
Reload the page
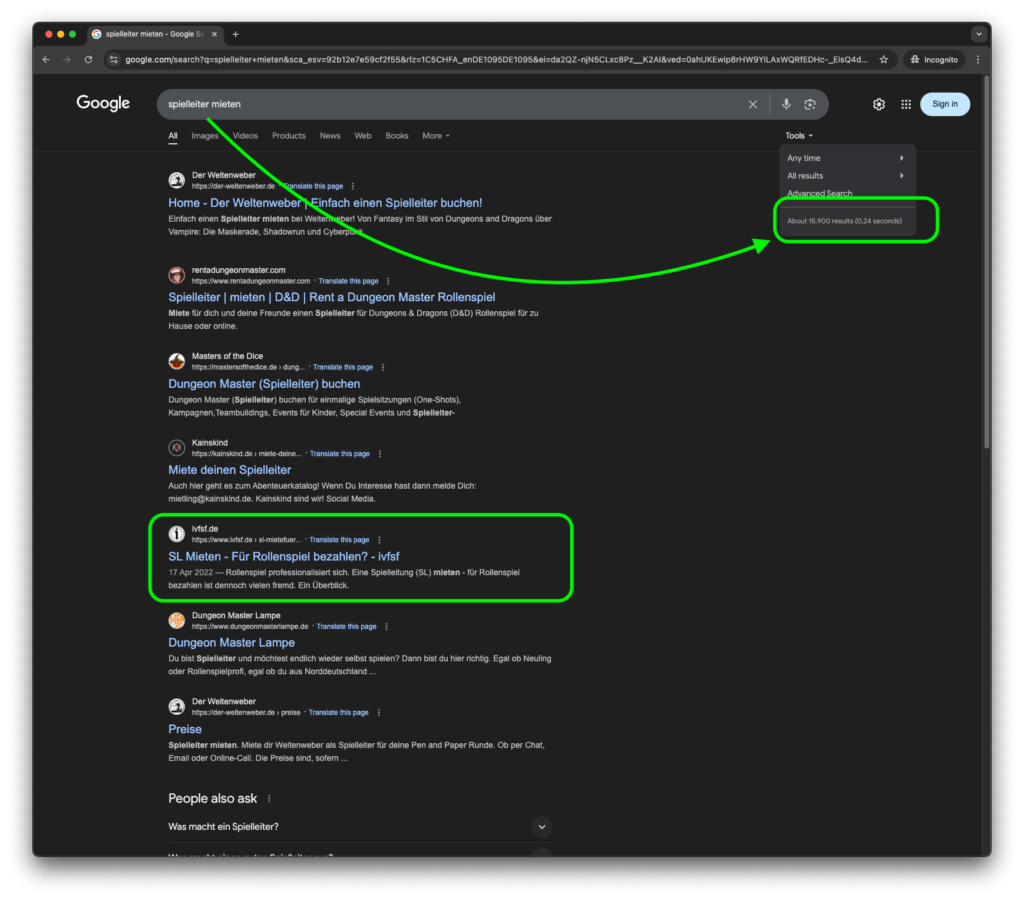89,59
